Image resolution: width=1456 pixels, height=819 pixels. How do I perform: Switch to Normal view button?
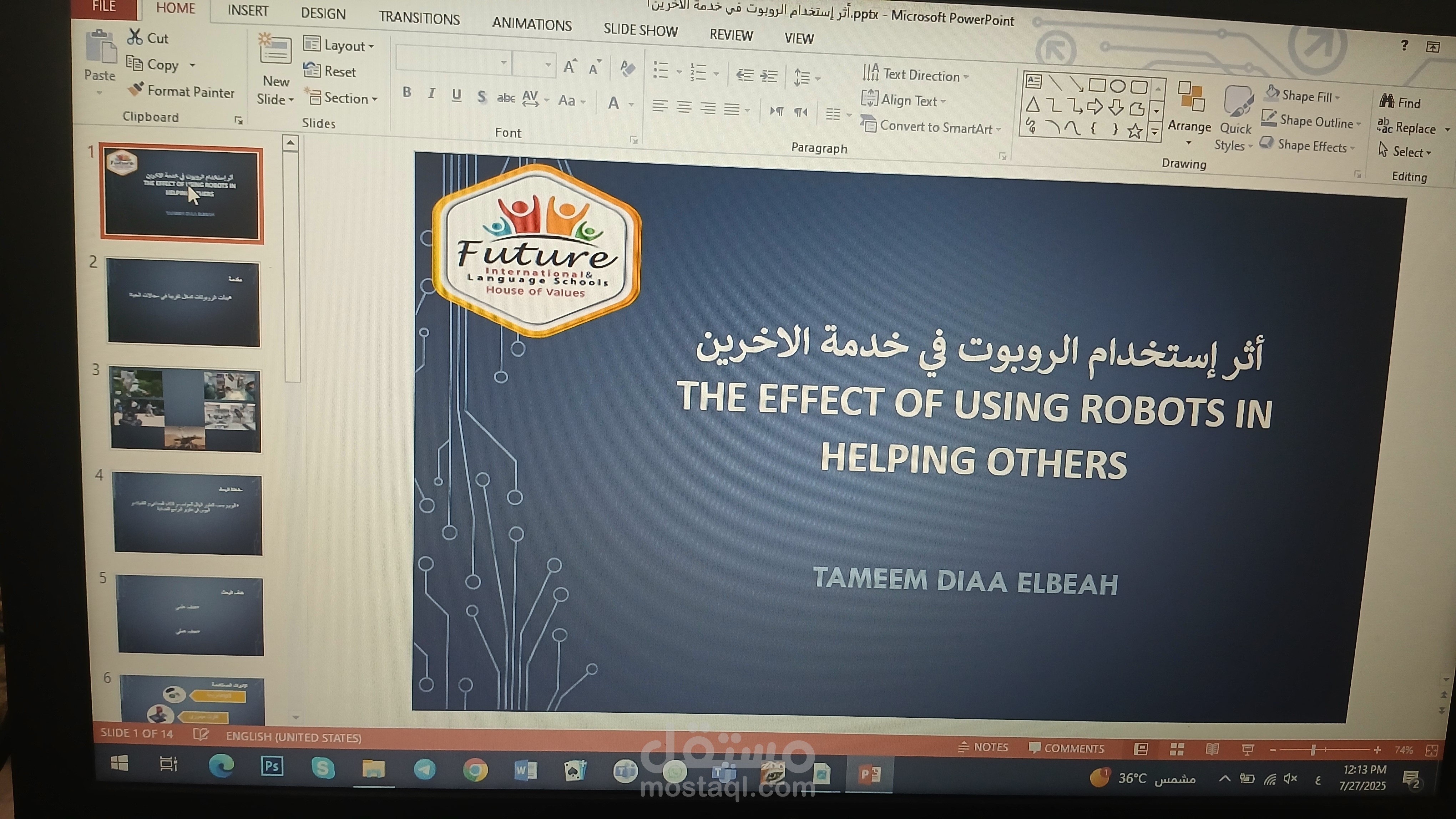pos(1141,748)
